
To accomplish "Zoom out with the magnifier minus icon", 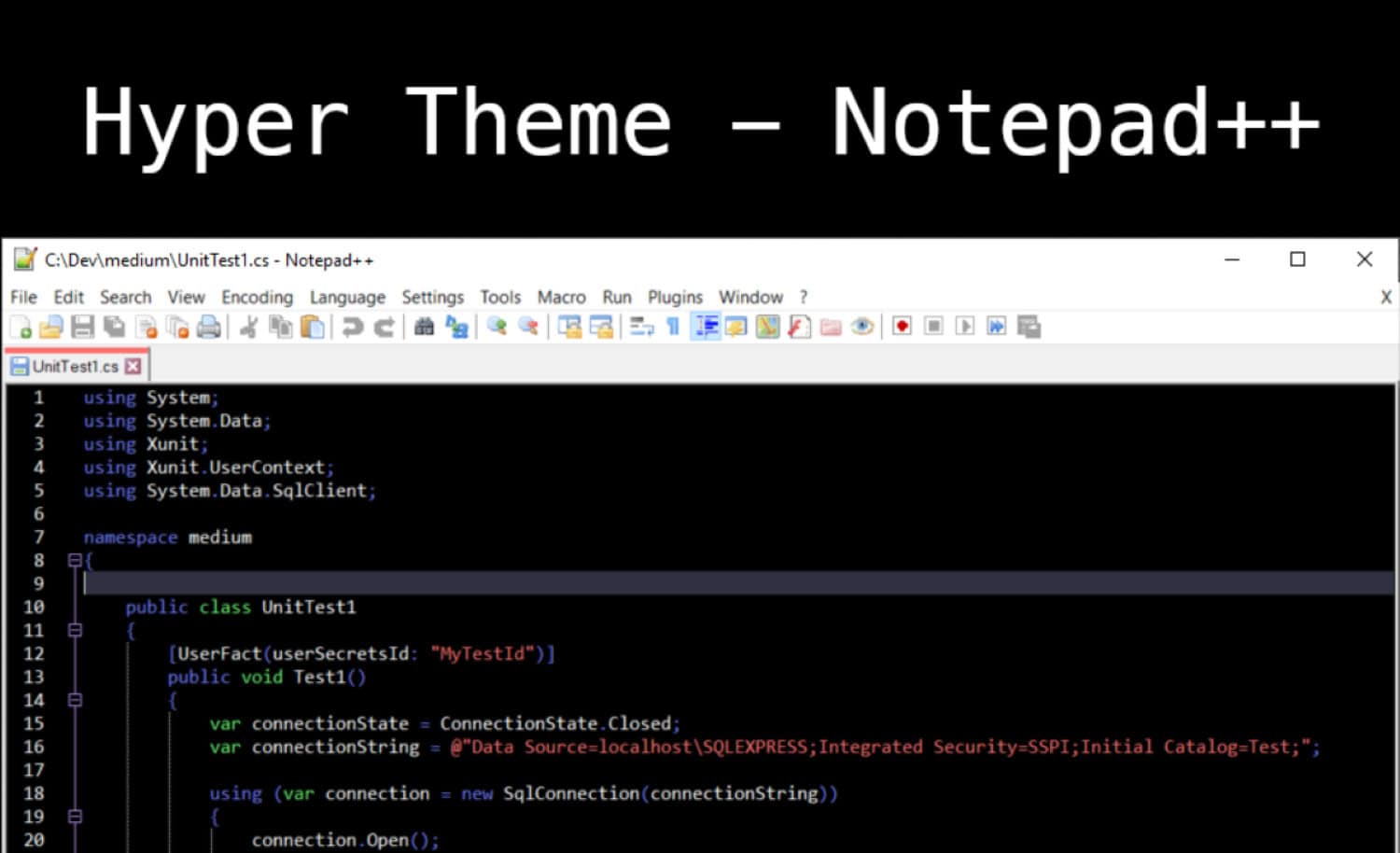I will pos(528,327).
